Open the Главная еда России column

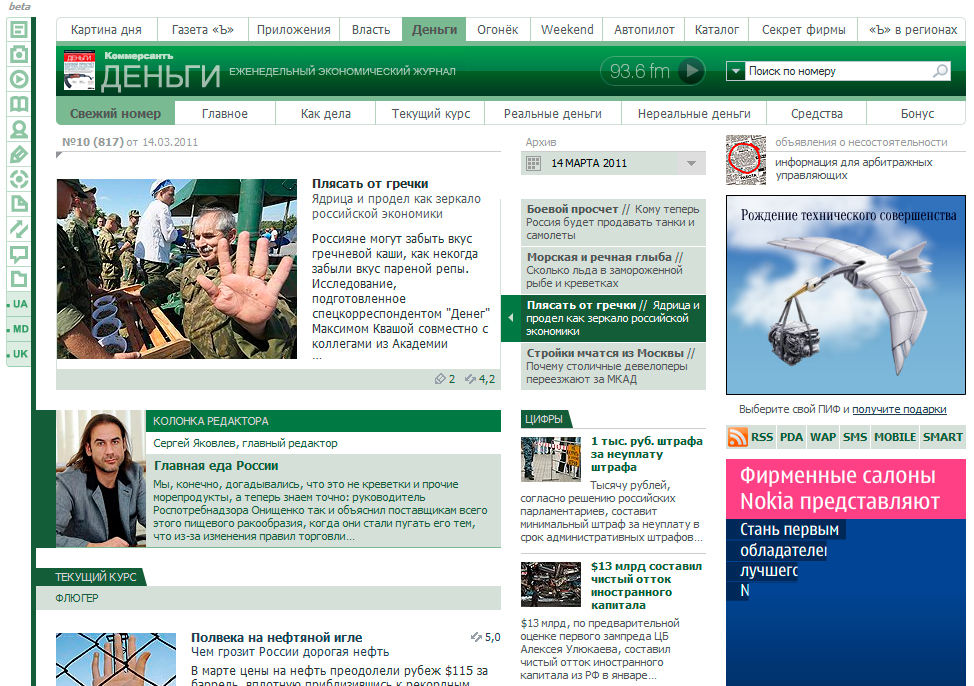click(216, 466)
